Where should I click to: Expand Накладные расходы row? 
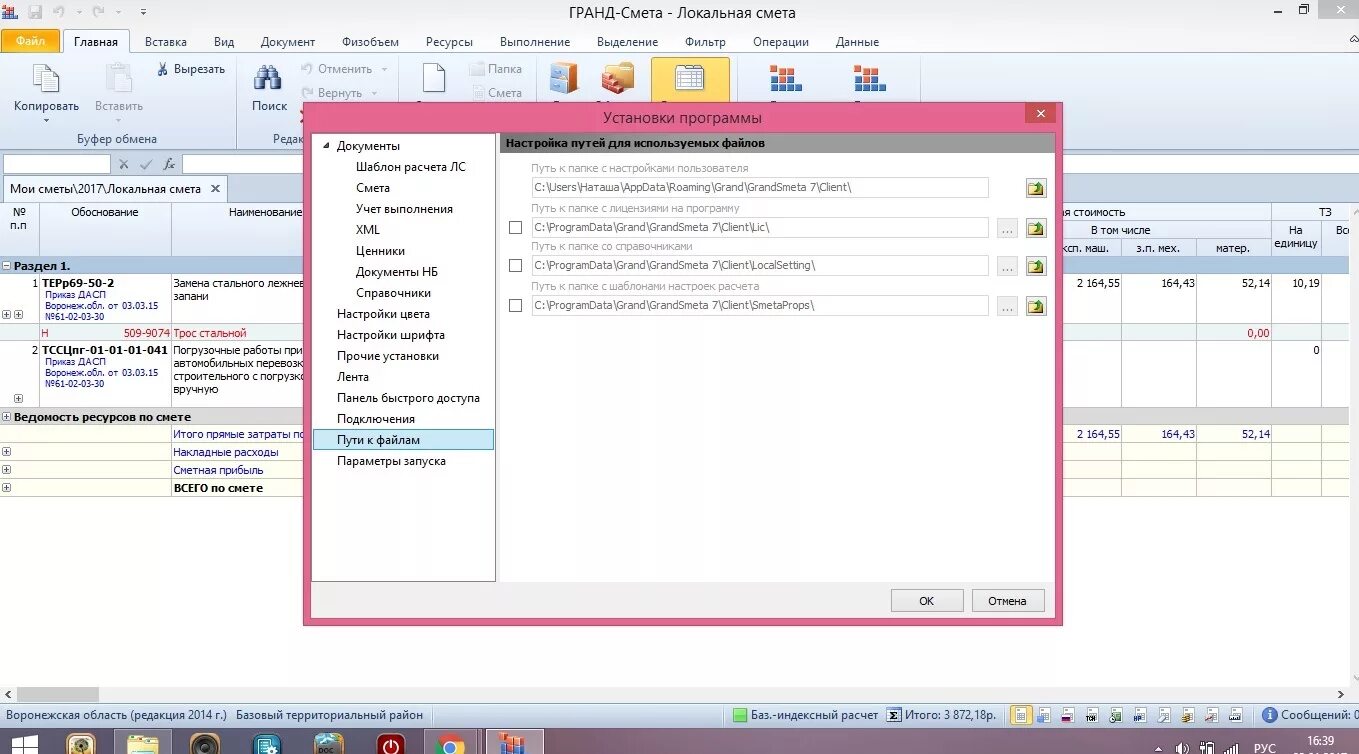pyautogui.click(x=7, y=452)
